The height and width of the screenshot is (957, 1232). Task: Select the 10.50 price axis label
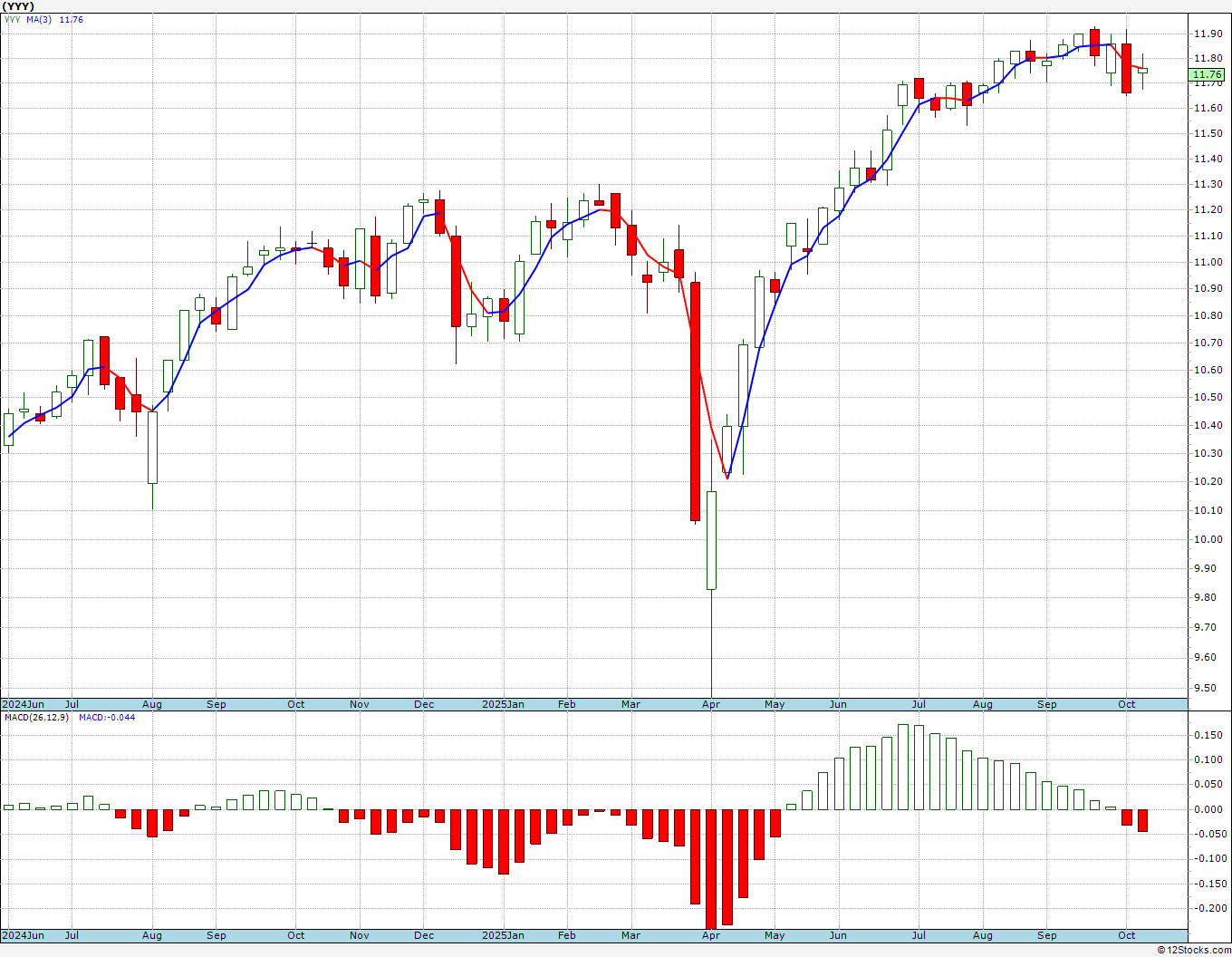pos(1208,398)
